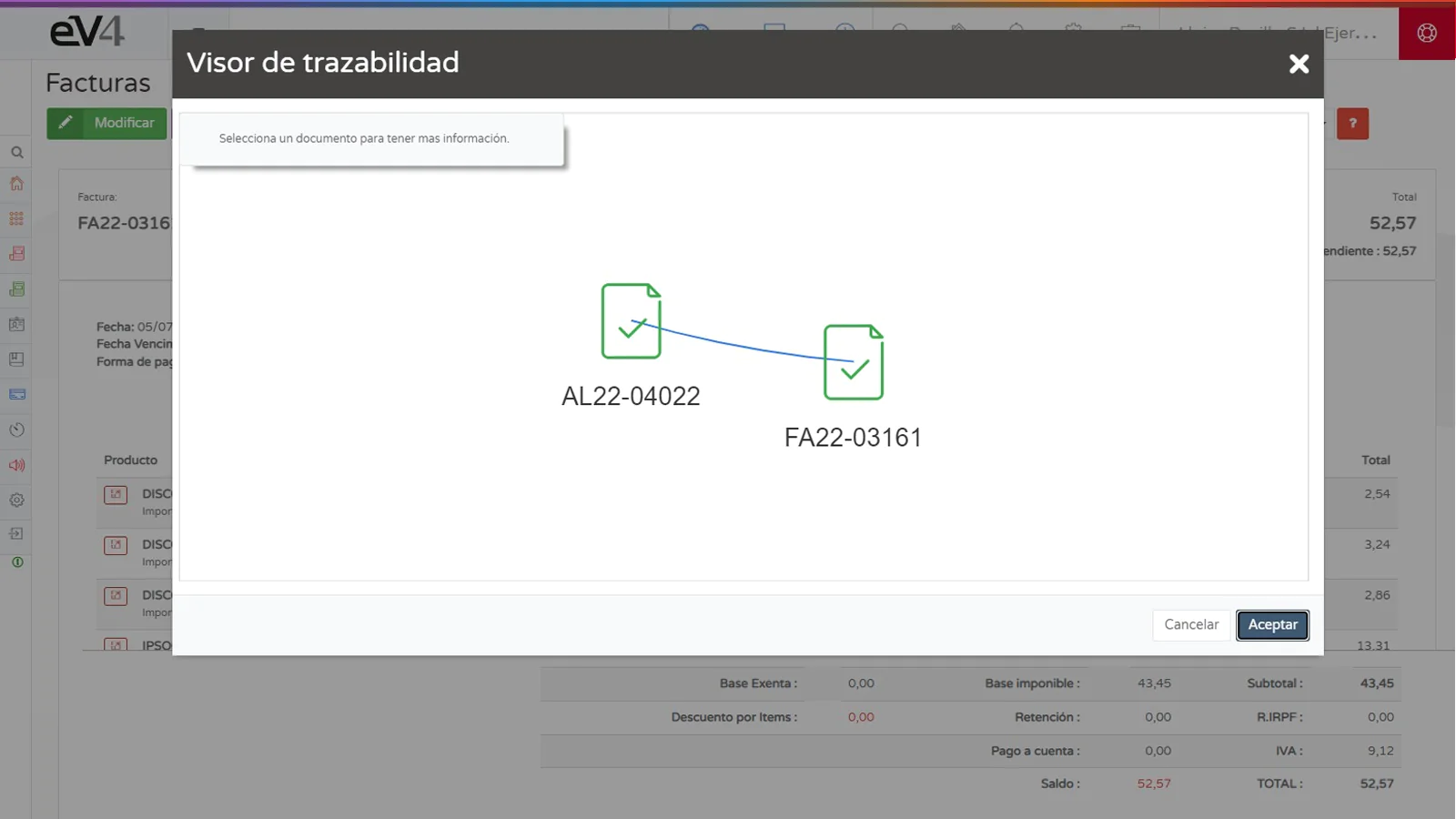Open the sidebar dotted grid icon

coord(16,218)
